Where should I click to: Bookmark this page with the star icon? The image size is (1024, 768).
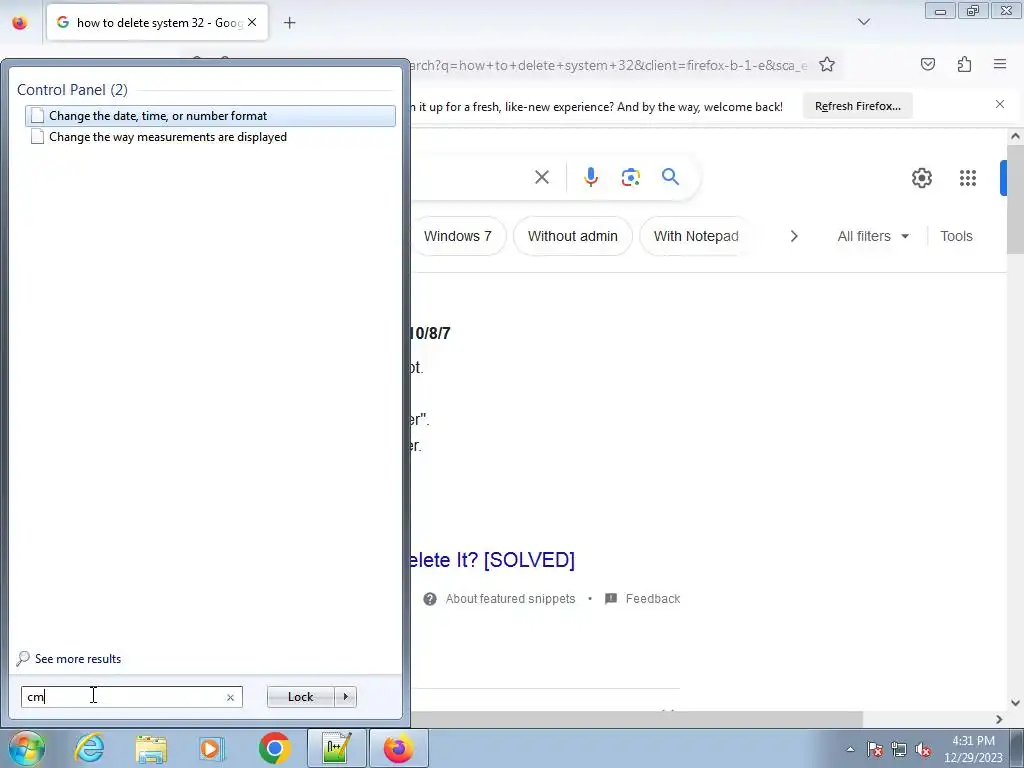pyautogui.click(x=827, y=65)
